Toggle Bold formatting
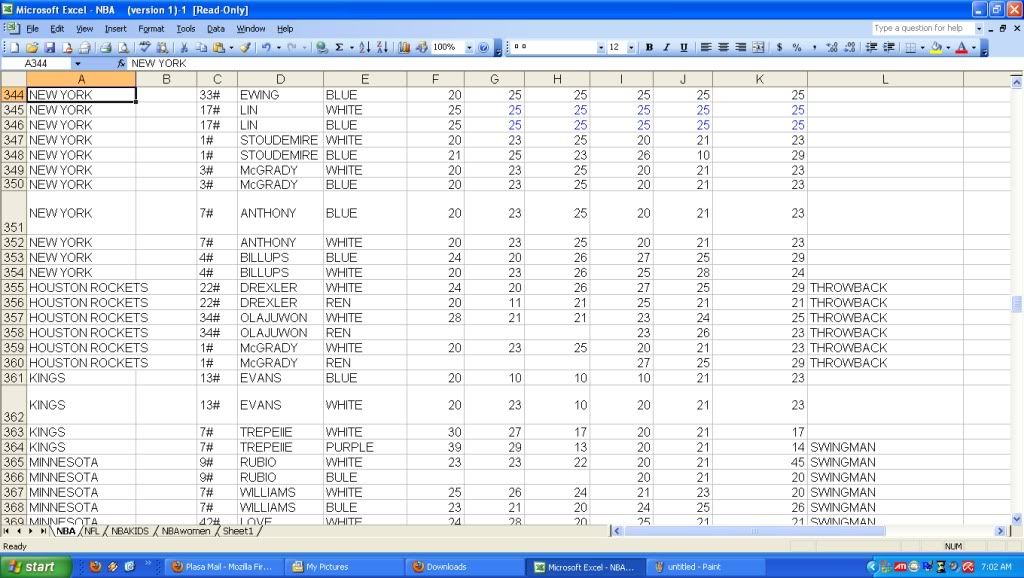Screen dimensions: 1024x578 [649, 48]
